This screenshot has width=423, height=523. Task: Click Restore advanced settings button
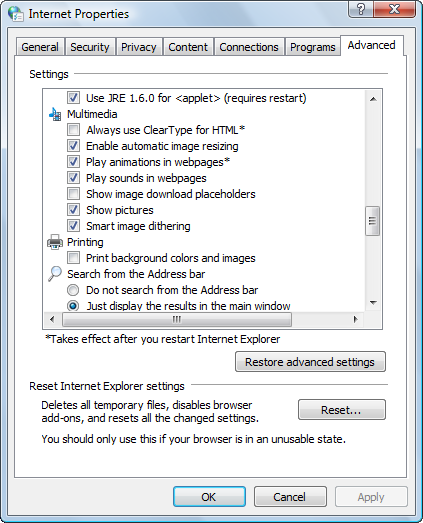(x=310, y=362)
